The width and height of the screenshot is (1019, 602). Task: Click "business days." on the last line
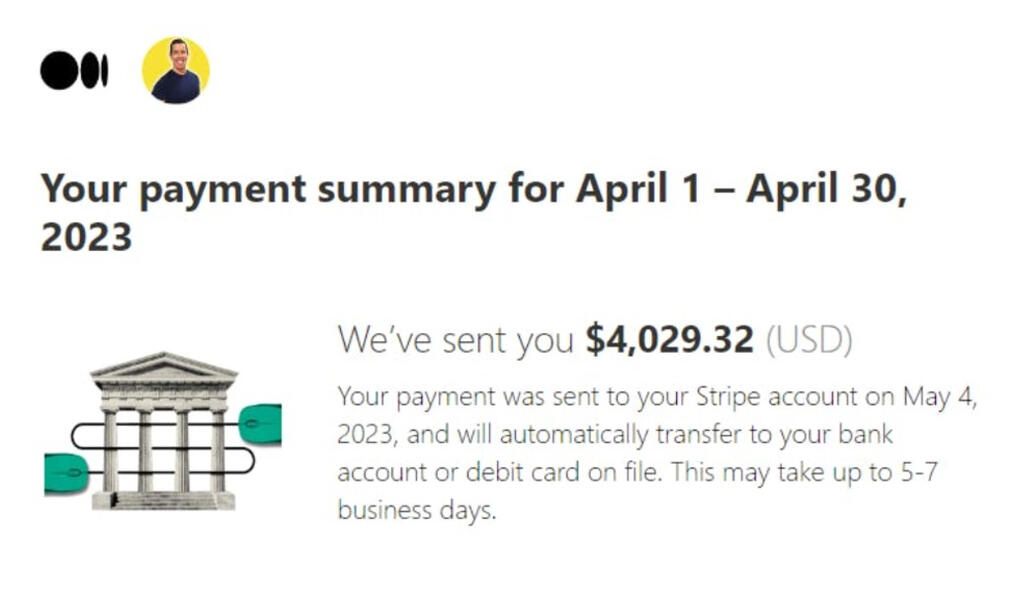pyautogui.click(x=417, y=509)
